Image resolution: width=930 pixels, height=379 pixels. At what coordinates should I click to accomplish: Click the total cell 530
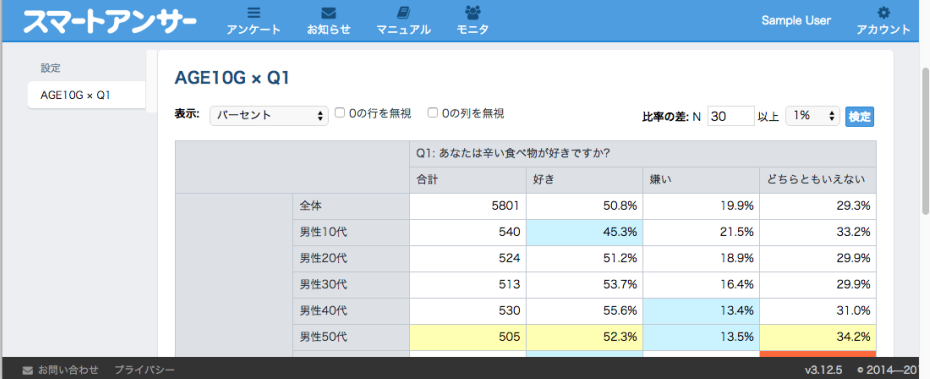[x=468, y=310]
